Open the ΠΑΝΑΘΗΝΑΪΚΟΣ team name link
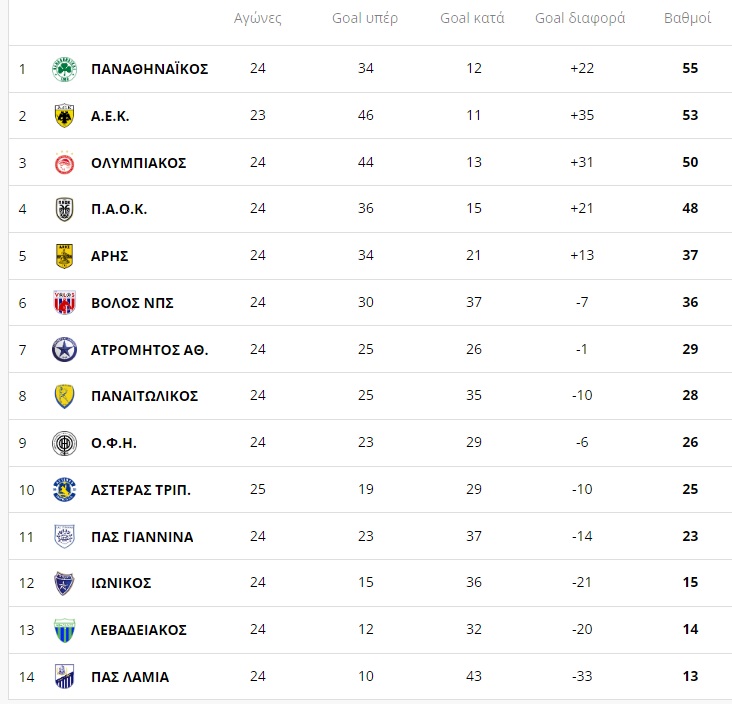 [149, 69]
